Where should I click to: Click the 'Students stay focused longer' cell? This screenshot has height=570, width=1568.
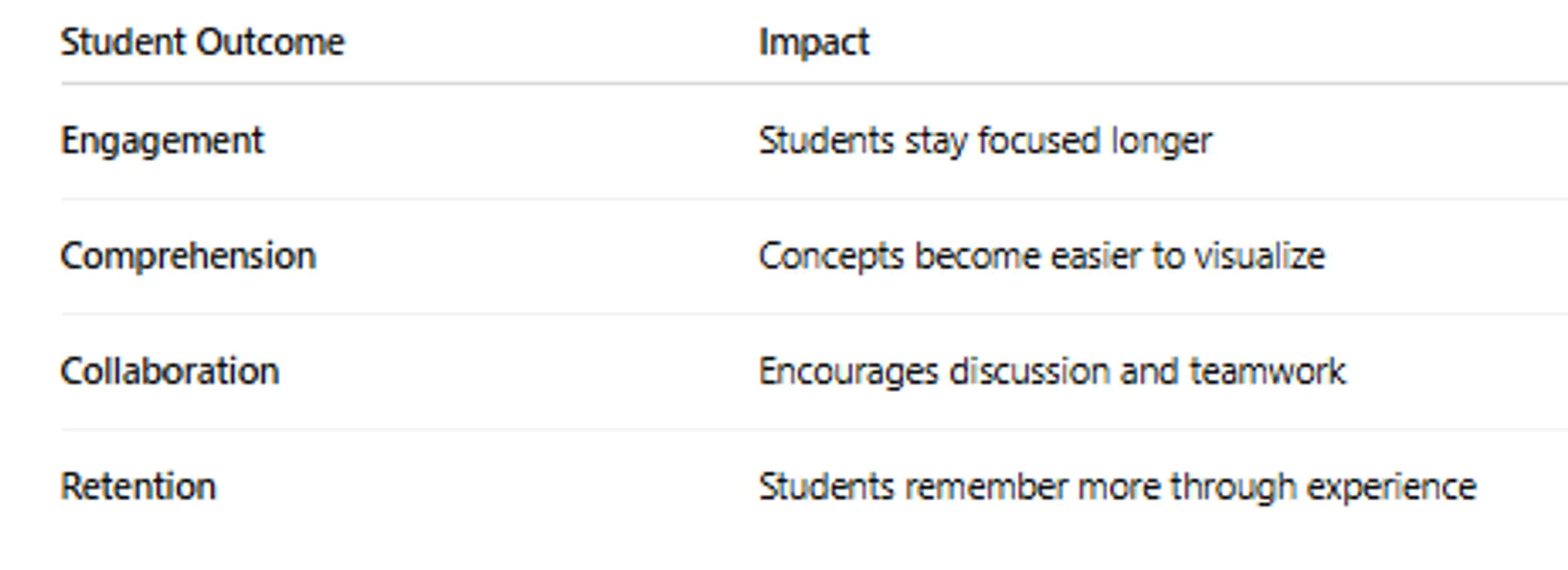[x=985, y=141]
